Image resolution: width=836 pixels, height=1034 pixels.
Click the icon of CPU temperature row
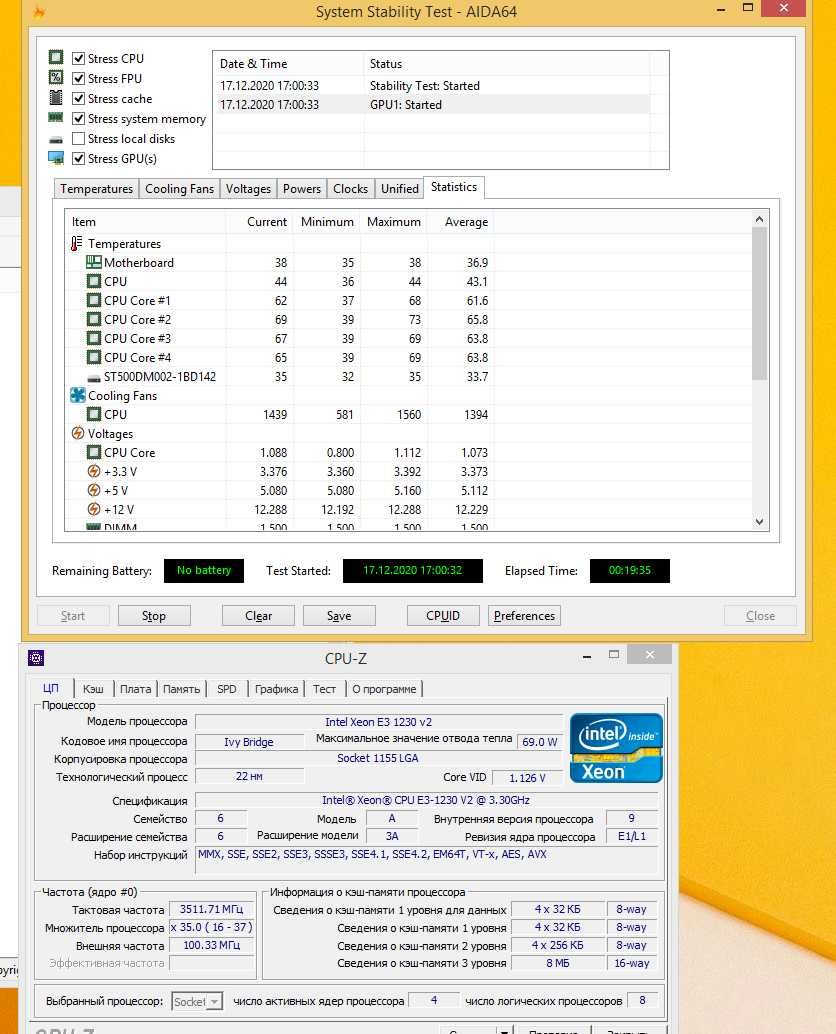(94, 281)
